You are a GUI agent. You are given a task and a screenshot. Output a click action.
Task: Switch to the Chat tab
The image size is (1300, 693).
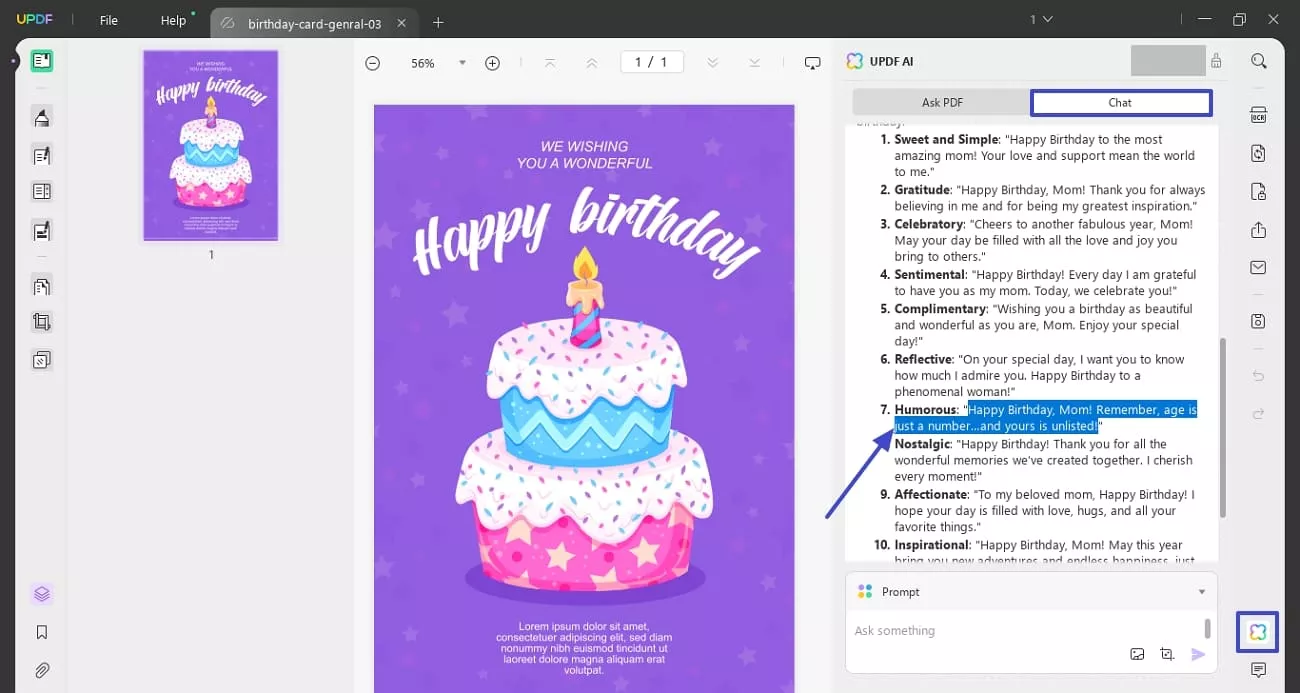[1120, 102]
